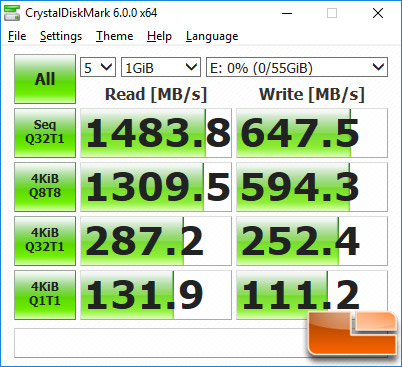Screen dimensions: 402x367
Task: Click the Legit Reviews logo watermark
Action: (x=352, y=334)
